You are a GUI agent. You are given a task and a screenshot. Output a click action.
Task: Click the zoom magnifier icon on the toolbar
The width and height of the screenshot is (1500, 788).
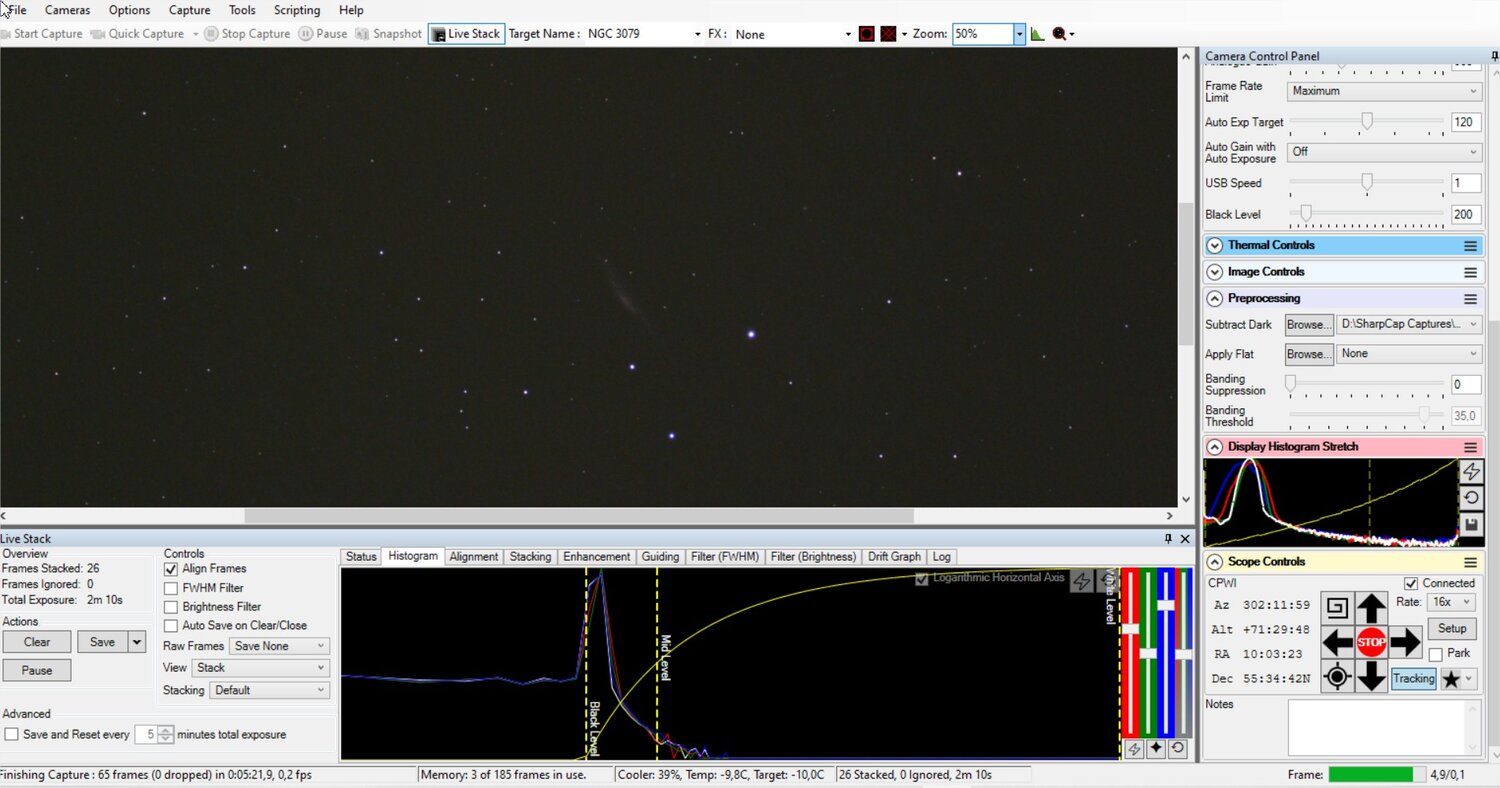(1059, 33)
